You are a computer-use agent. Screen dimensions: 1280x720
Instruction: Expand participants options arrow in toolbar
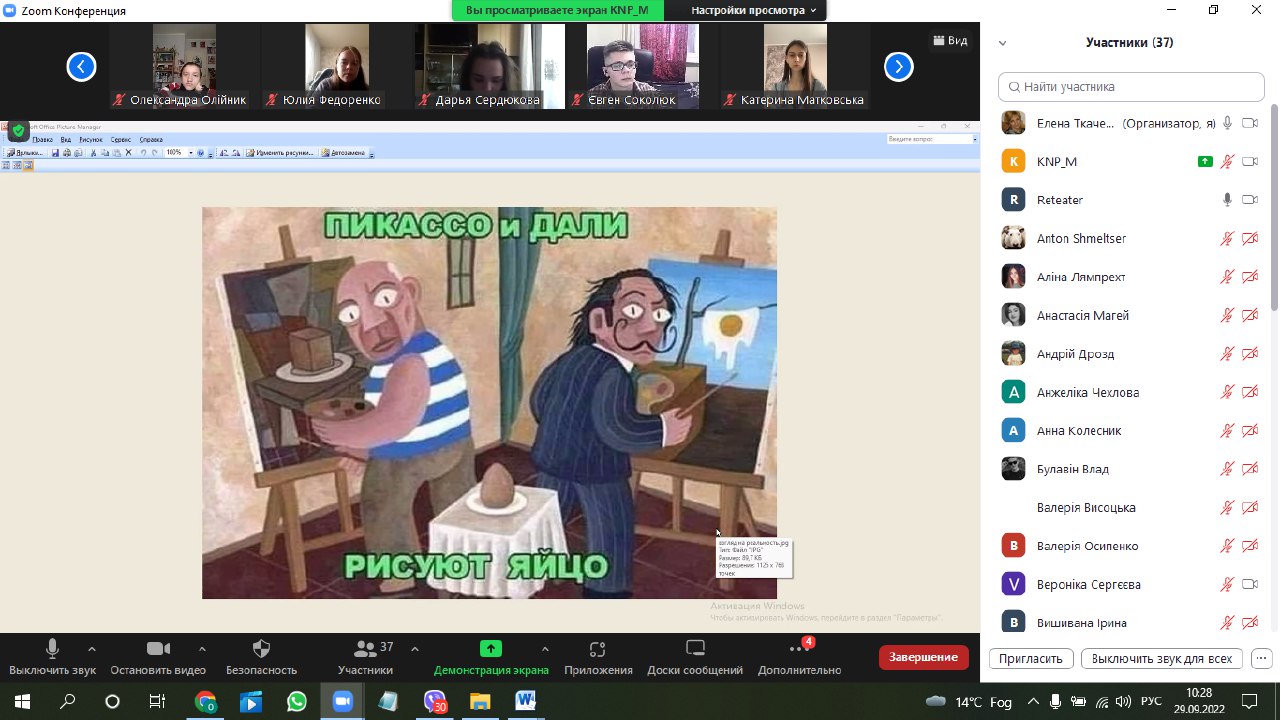coord(415,648)
